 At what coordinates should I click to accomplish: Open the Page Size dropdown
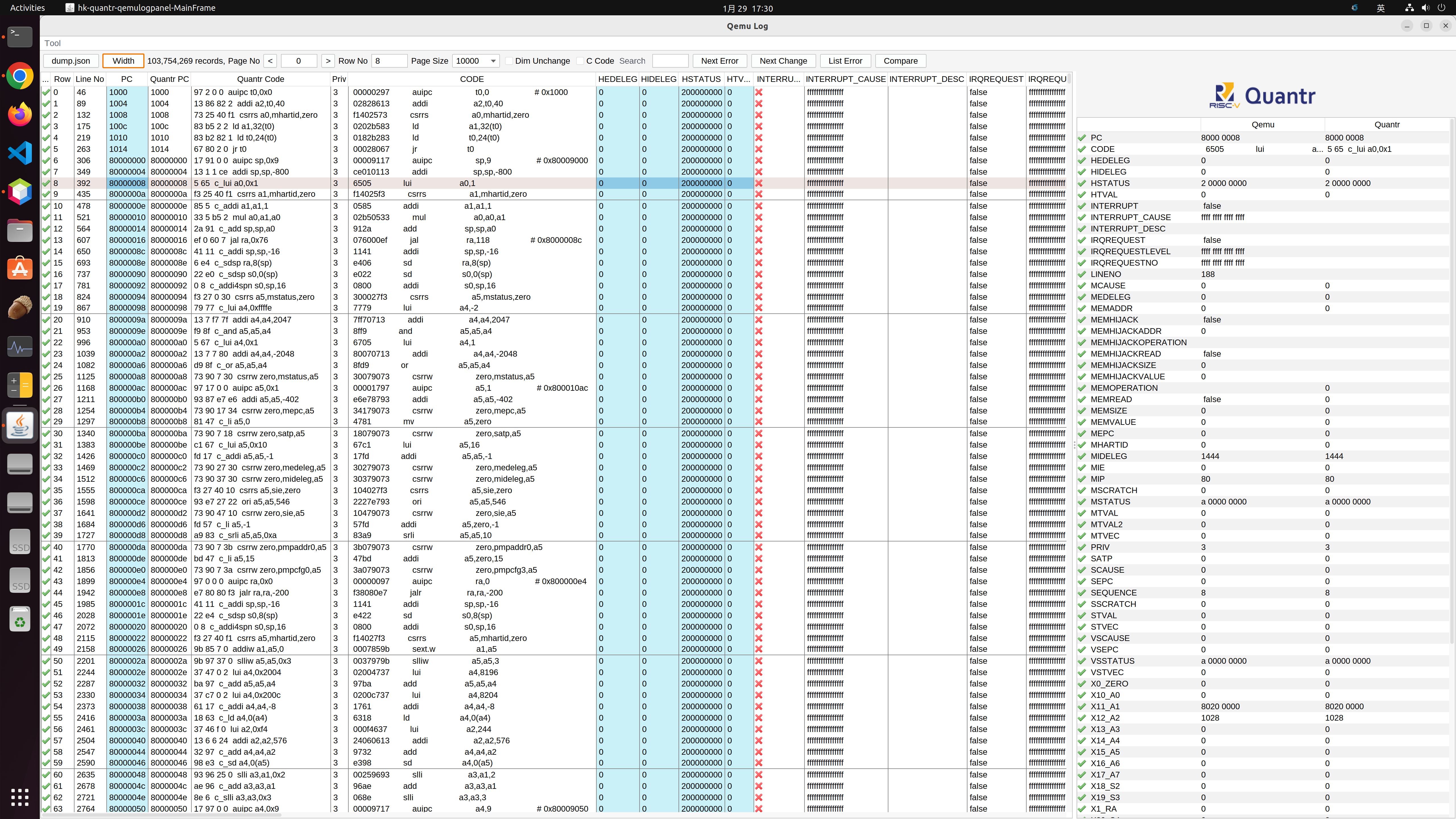(476, 61)
